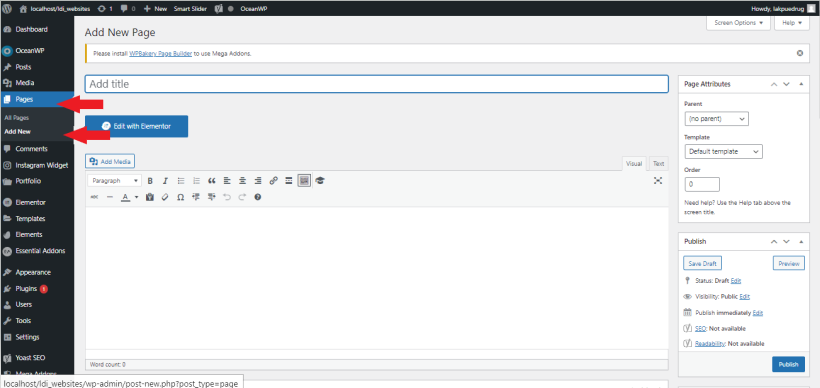Enable distraction-free writing mode
This screenshot has width=820, height=388.
(658, 180)
